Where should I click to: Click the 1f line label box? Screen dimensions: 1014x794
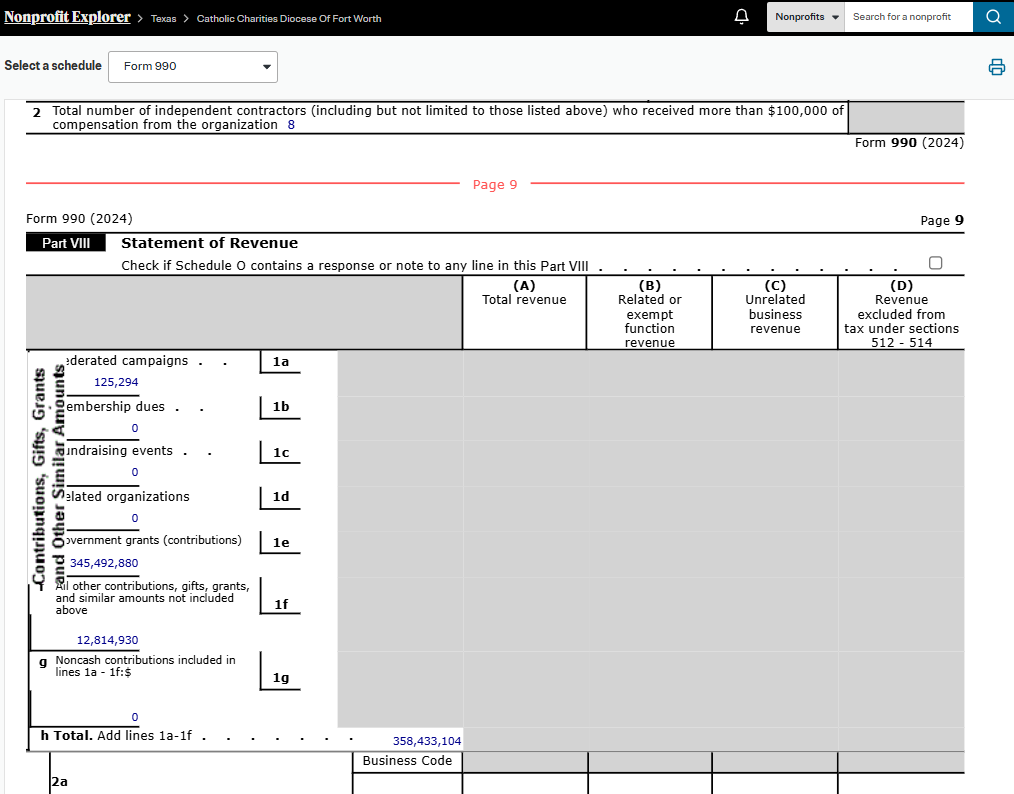281,596
